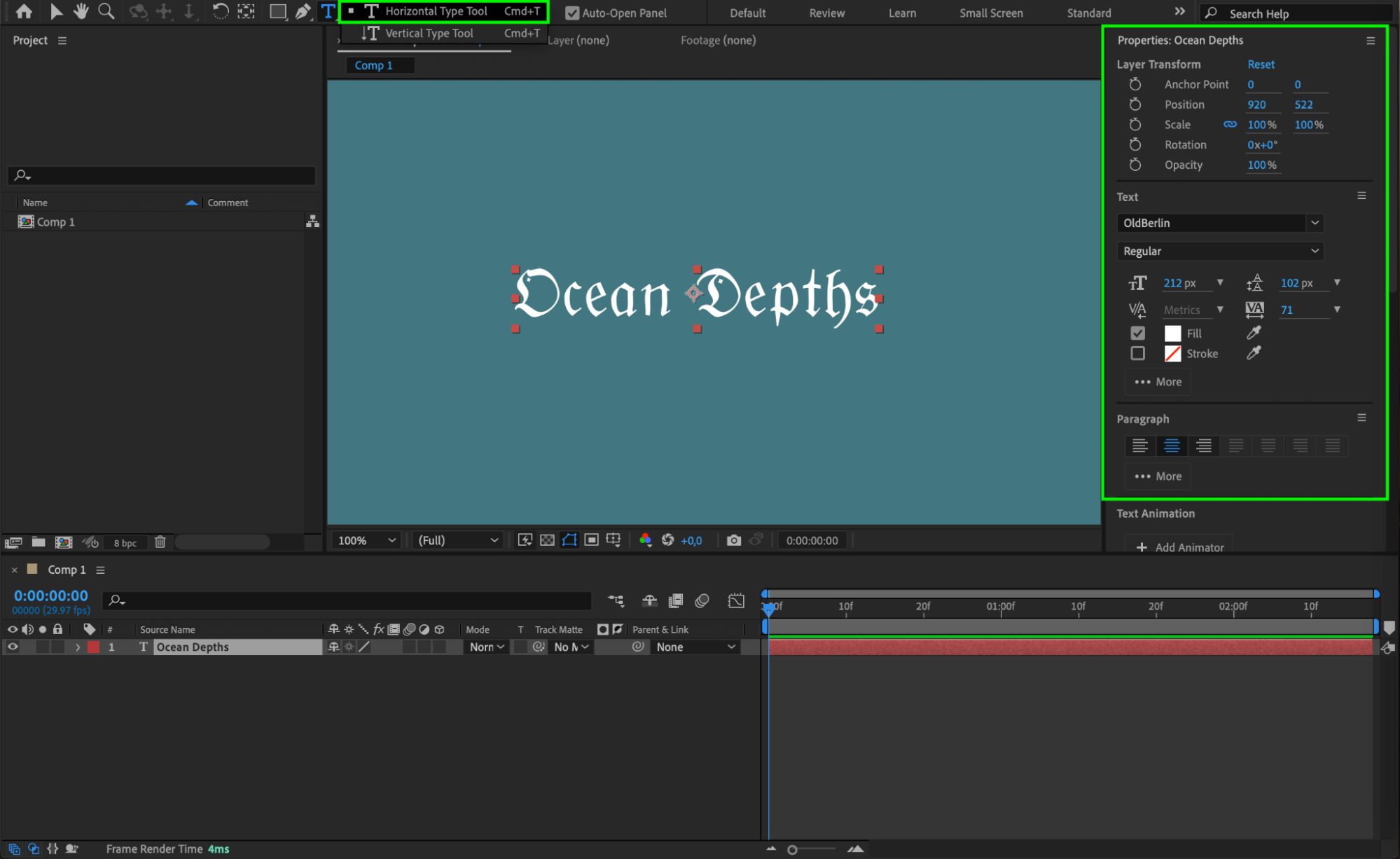This screenshot has width=1400, height=859.
Task: Open the 100% magnification dropdown
Action: click(366, 540)
